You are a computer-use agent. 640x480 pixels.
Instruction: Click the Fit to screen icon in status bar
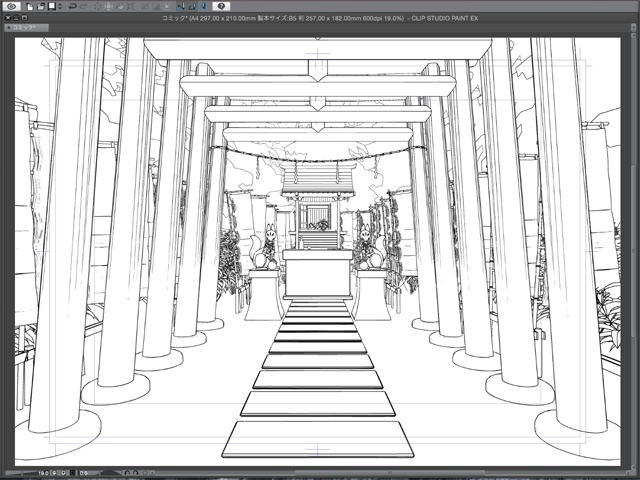pyautogui.click(x=73, y=473)
